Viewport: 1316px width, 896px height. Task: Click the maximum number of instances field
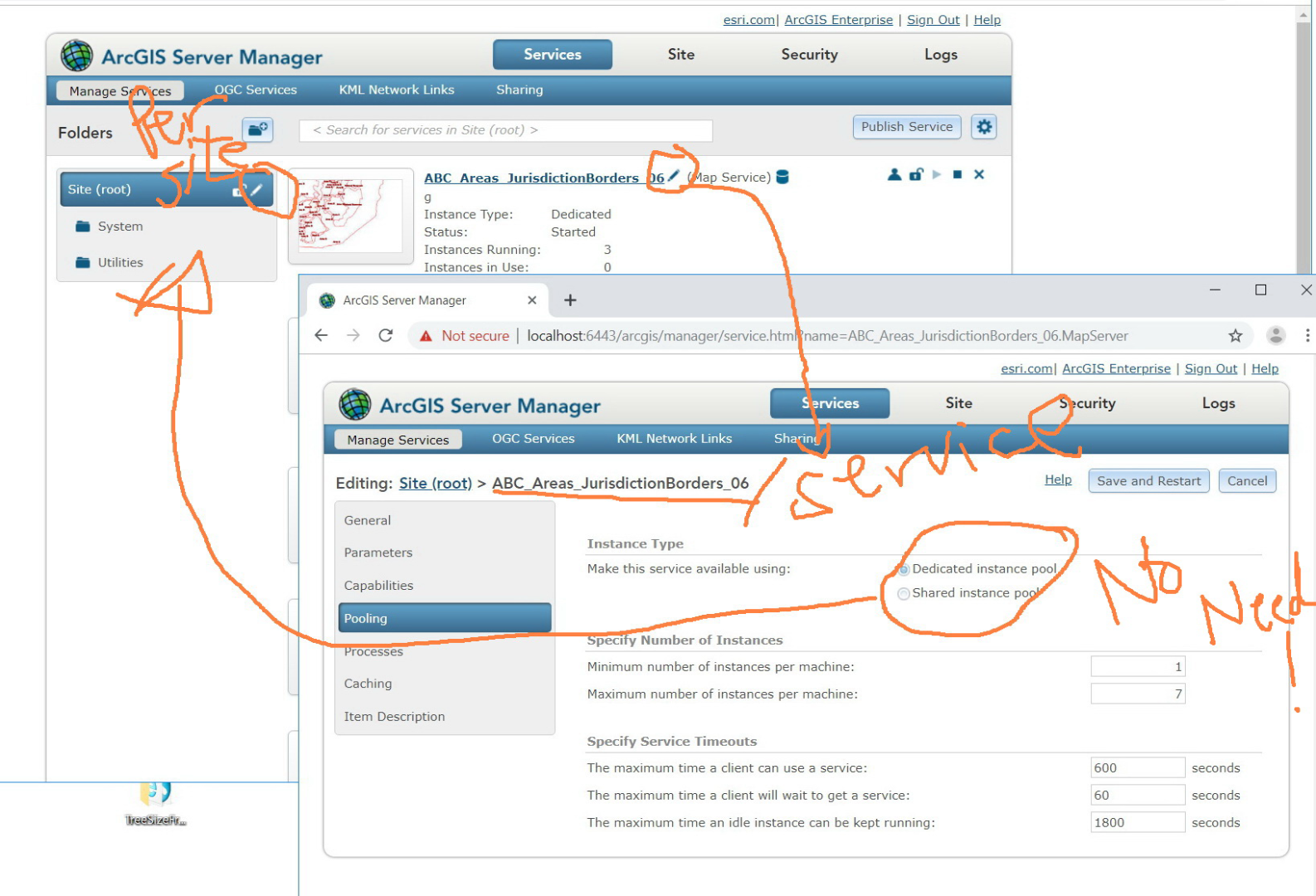pos(1138,694)
